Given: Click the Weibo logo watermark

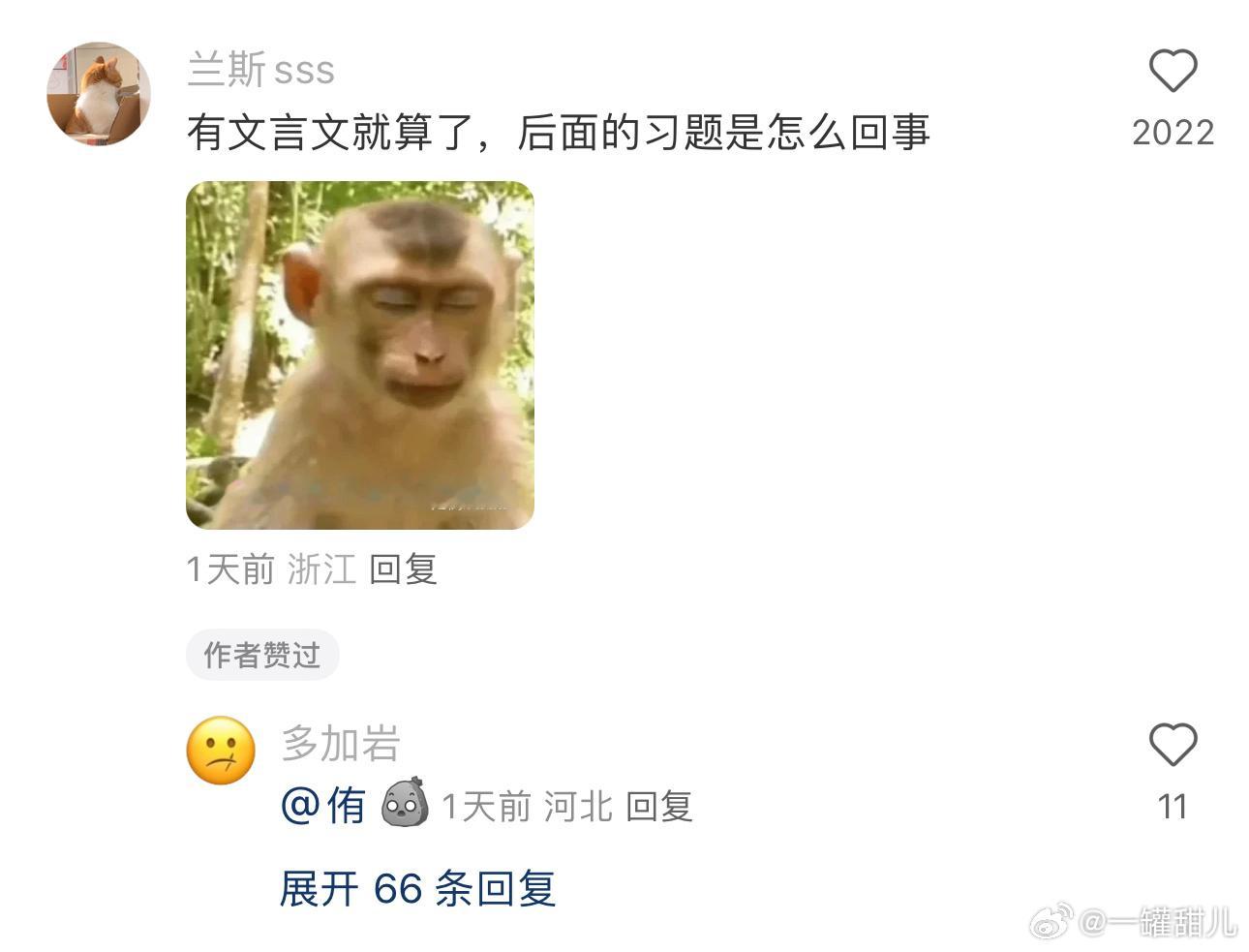Looking at the screenshot, I should click(1051, 921).
